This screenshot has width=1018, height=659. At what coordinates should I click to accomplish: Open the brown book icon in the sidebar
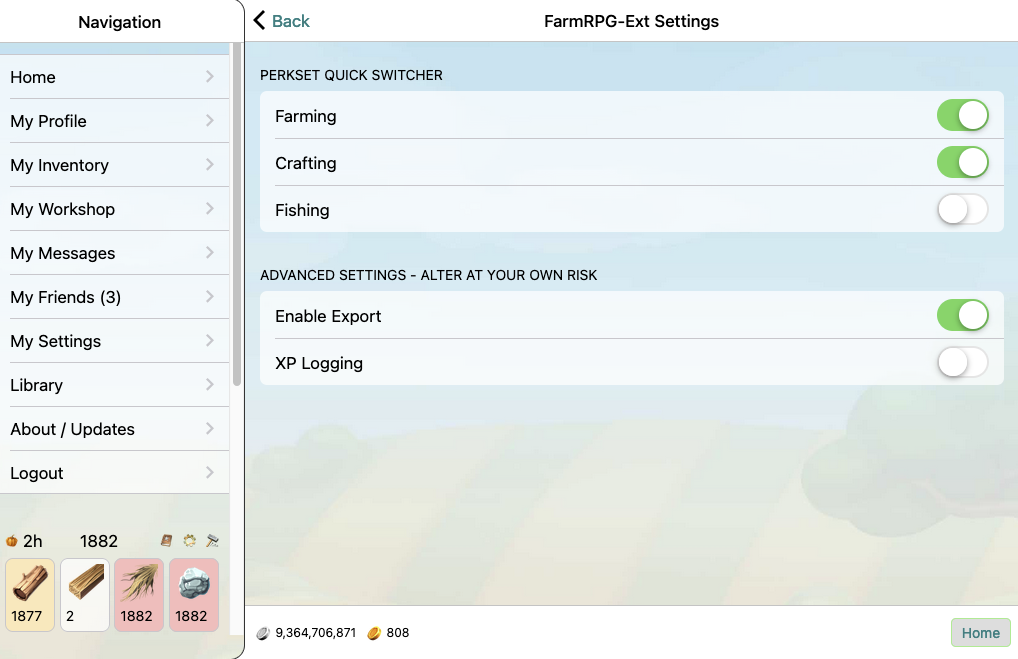(166, 540)
